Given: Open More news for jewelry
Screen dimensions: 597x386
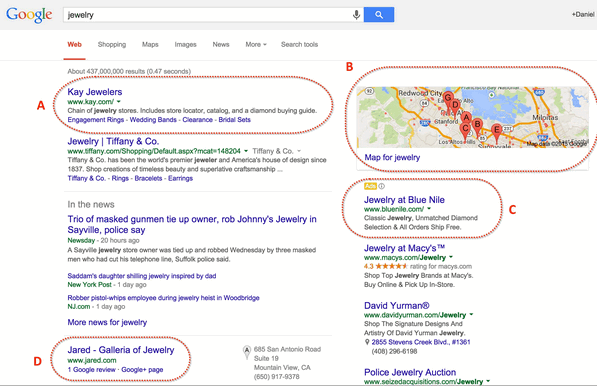Looking at the screenshot, I should 107,322.
